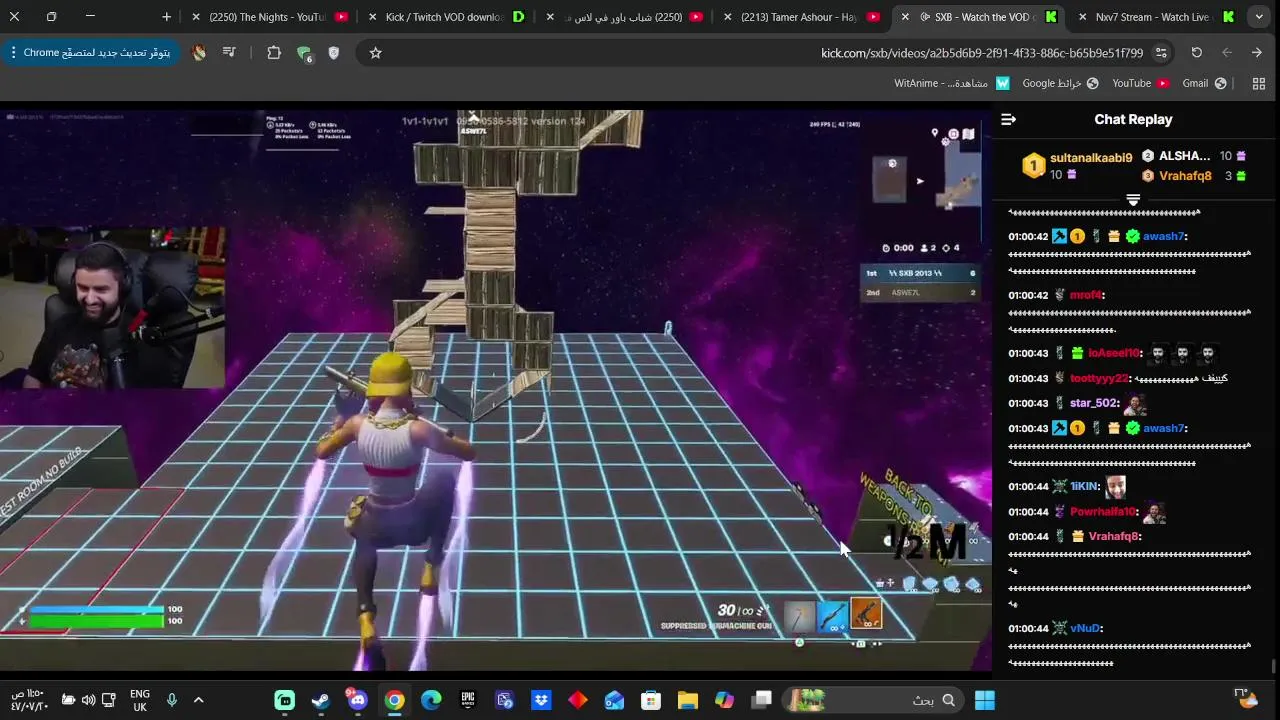The height and width of the screenshot is (720, 1280).
Task: Expand the gift leaderboard below the top gifters
Action: [x=1133, y=200]
